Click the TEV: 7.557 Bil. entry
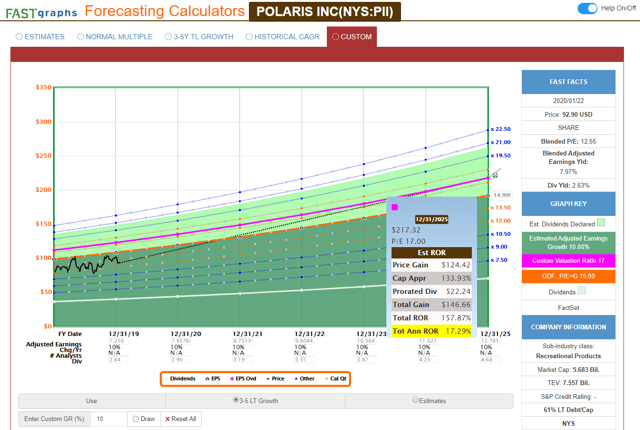This screenshot has width=640, height=430. (x=568, y=383)
